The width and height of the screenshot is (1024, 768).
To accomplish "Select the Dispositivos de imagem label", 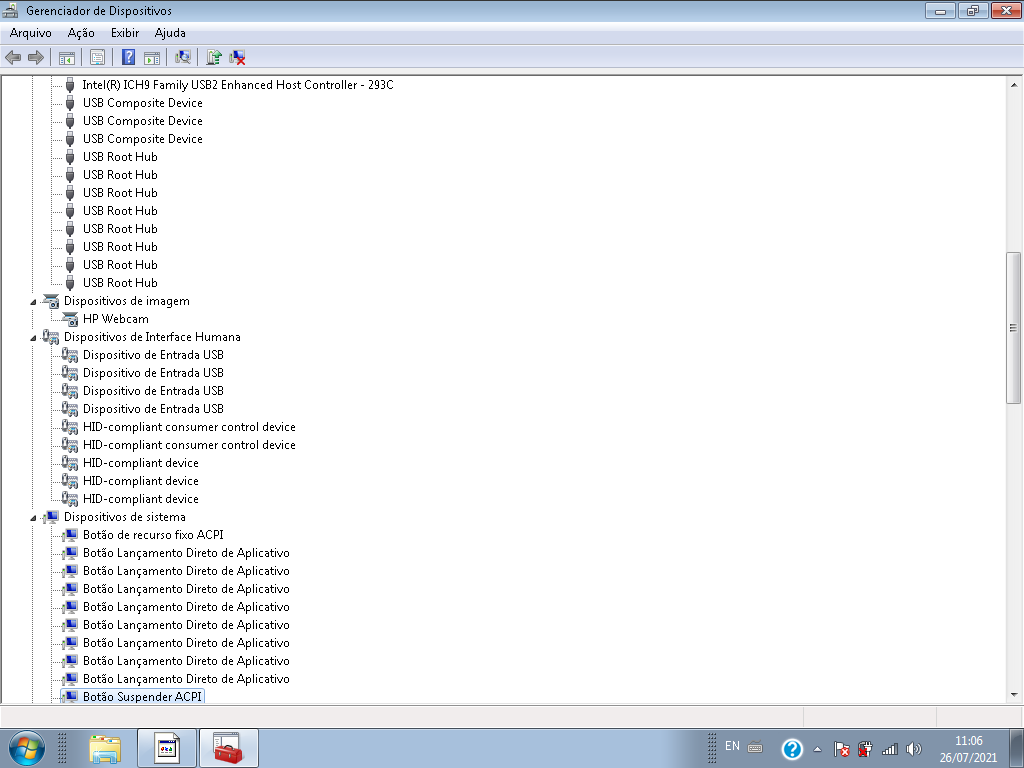I will coord(127,301).
